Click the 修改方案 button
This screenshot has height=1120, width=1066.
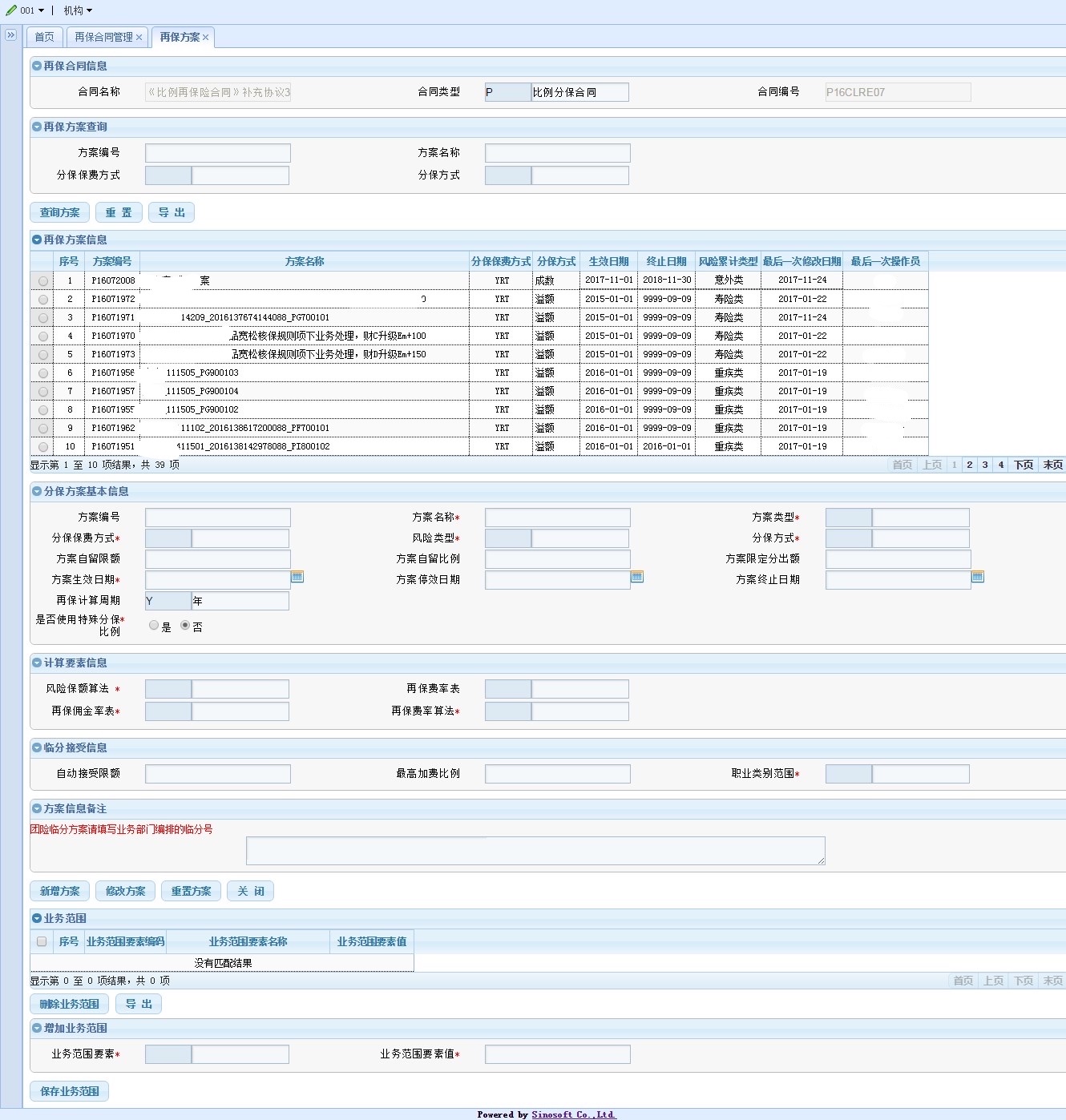point(126,891)
